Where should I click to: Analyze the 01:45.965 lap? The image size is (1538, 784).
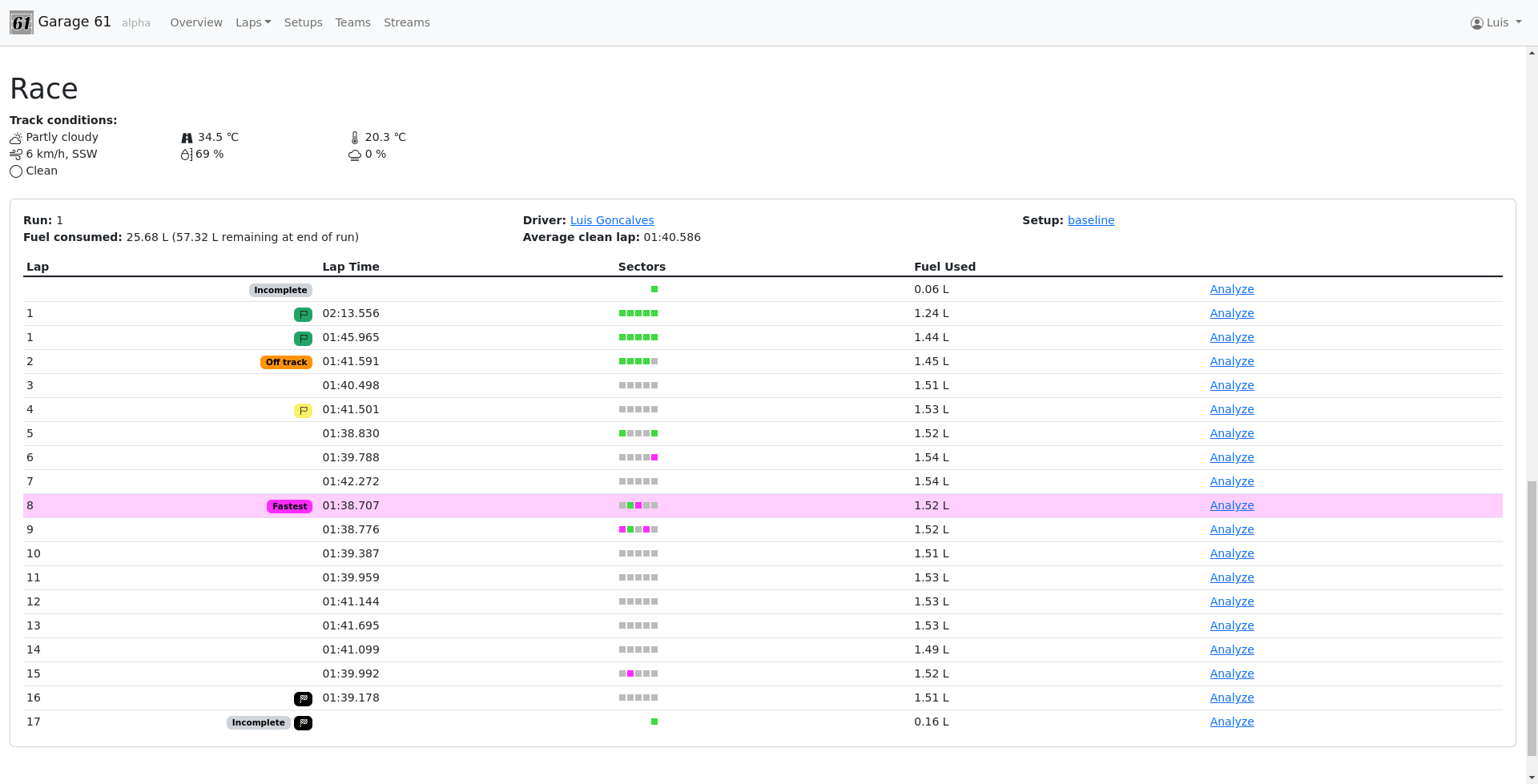[1232, 337]
